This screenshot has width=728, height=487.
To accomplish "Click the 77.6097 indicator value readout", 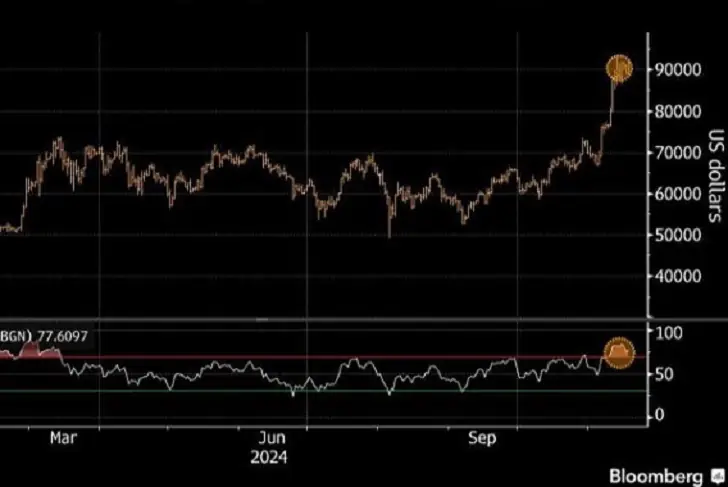I will pos(63,336).
